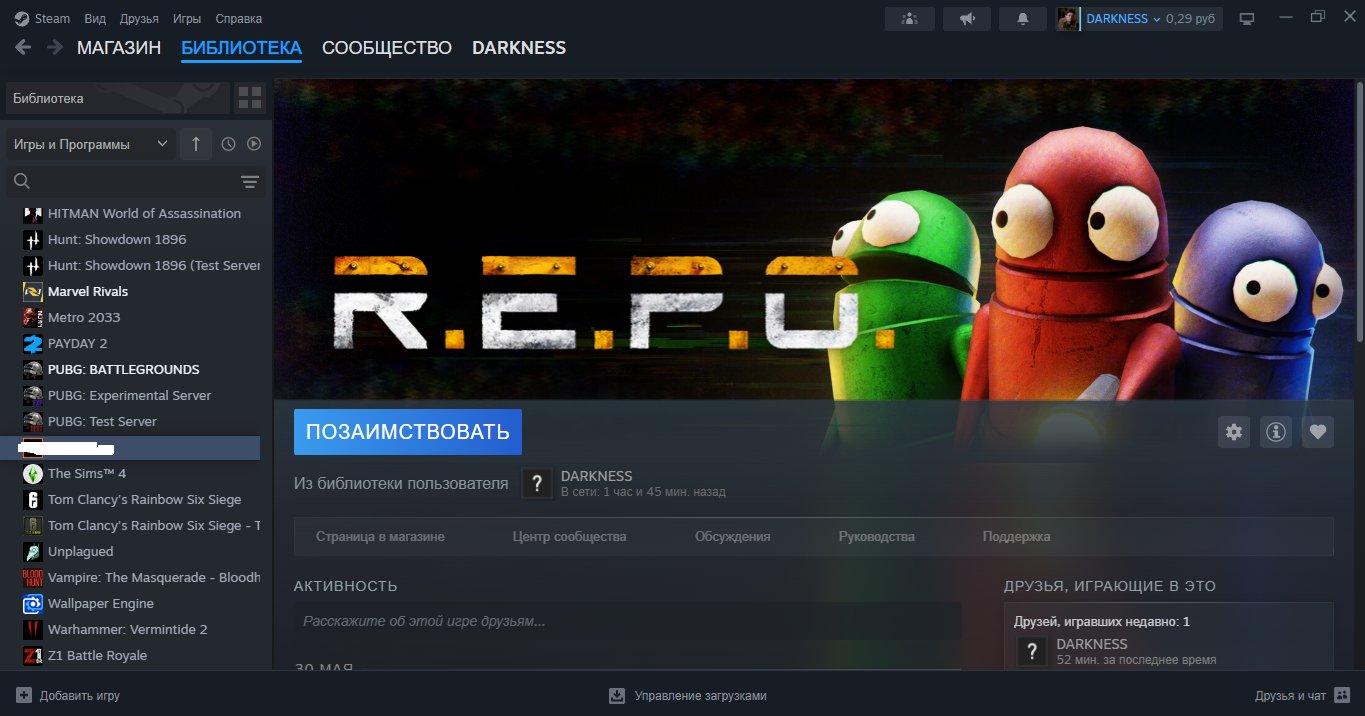Click lender DARKNESS question-mark avatar
The width and height of the screenshot is (1365, 716).
coord(537,483)
